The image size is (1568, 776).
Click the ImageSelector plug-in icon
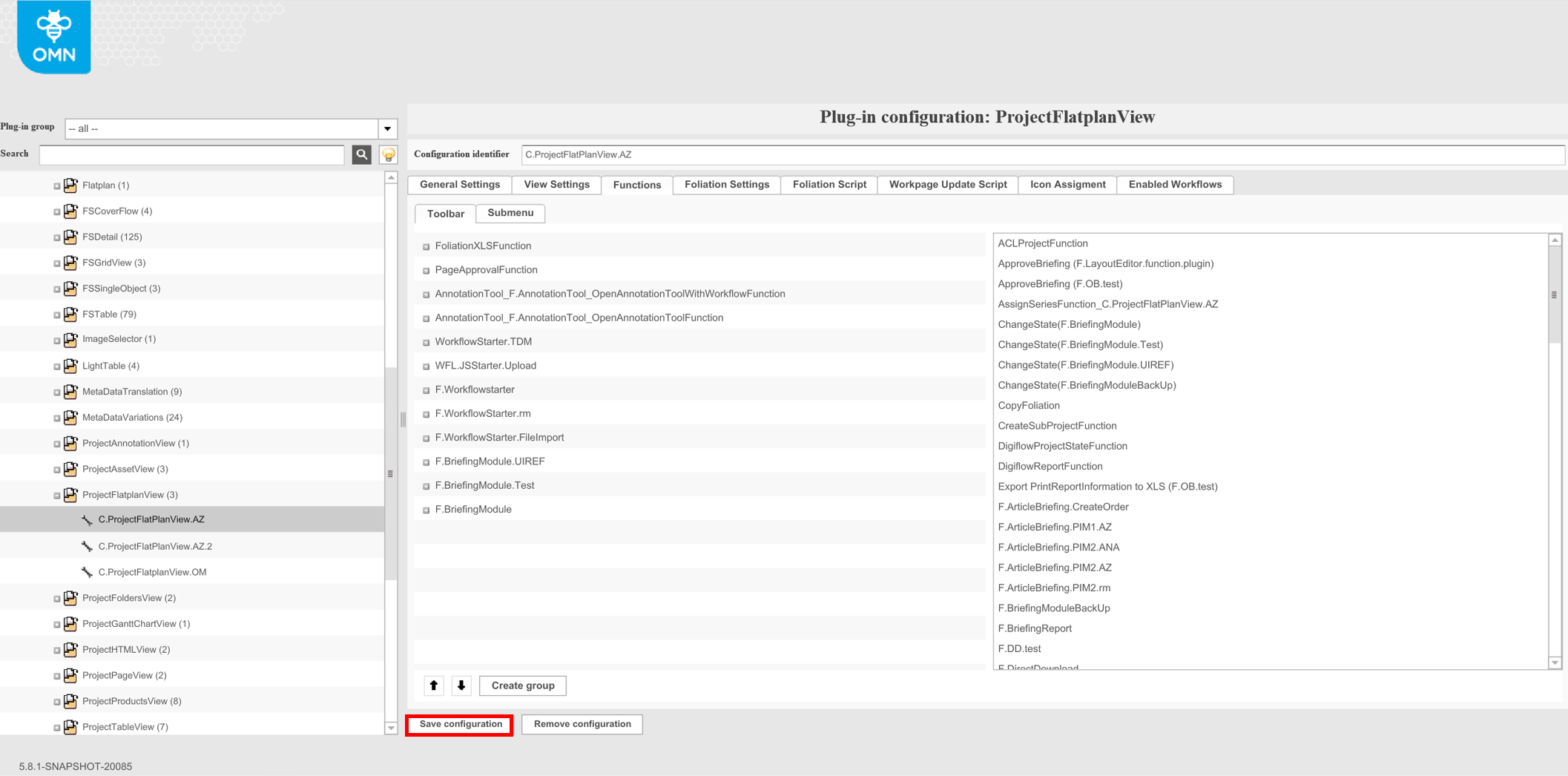(x=70, y=339)
